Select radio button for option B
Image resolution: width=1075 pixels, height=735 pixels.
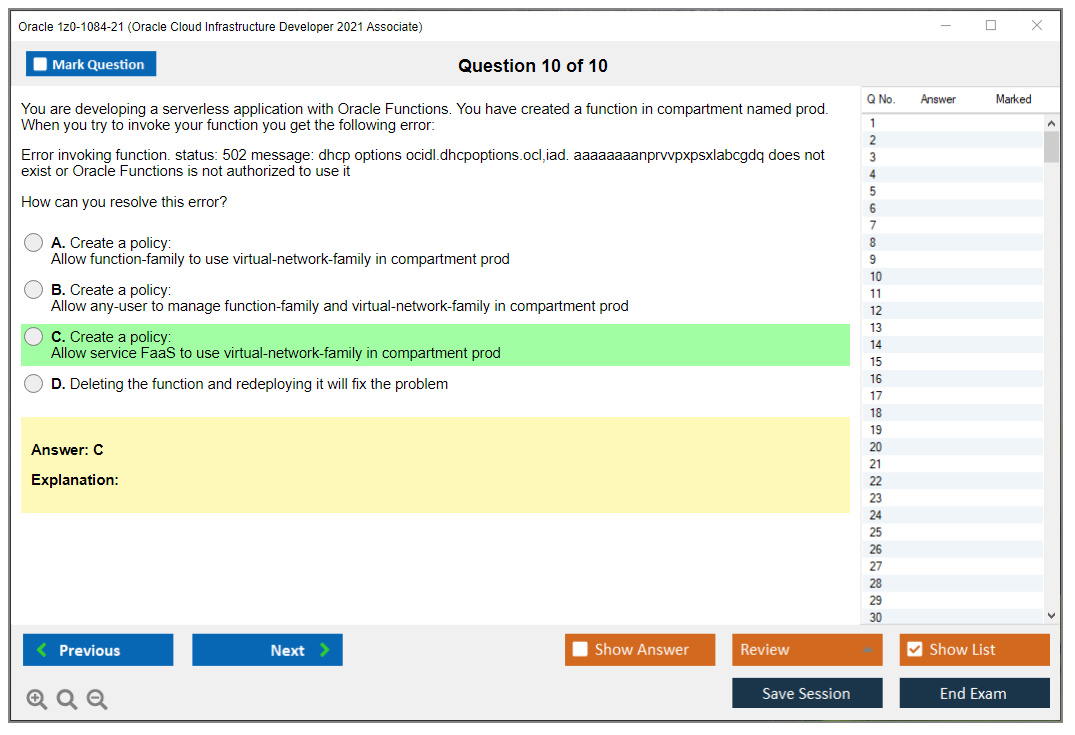pyautogui.click(x=33, y=289)
